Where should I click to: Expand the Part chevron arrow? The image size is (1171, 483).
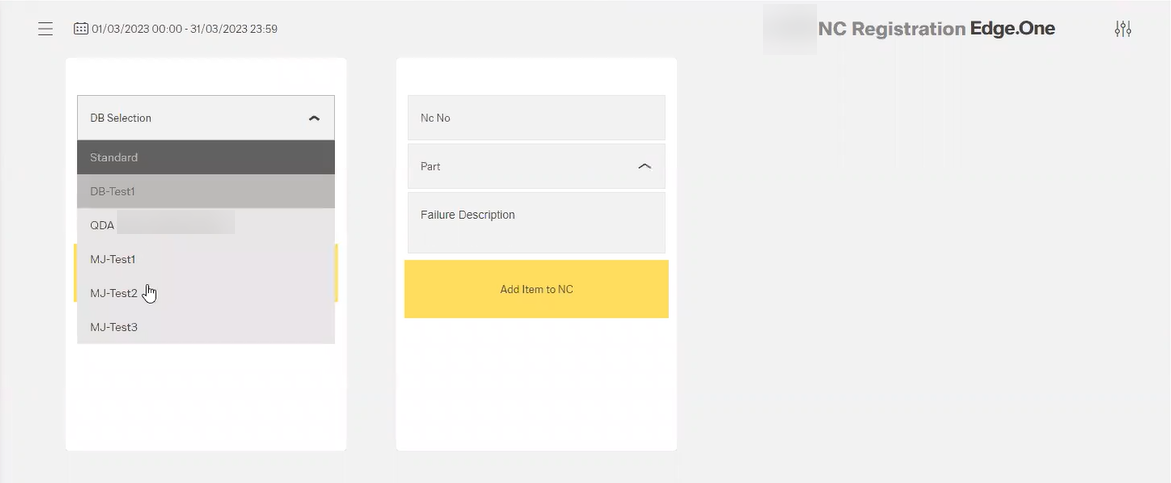pyautogui.click(x=644, y=167)
